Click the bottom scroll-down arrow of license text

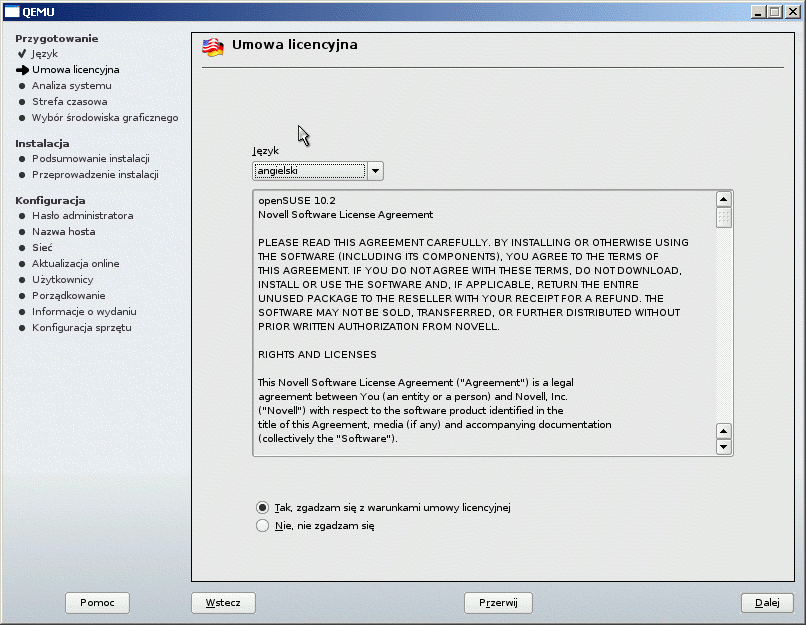pos(724,447)
